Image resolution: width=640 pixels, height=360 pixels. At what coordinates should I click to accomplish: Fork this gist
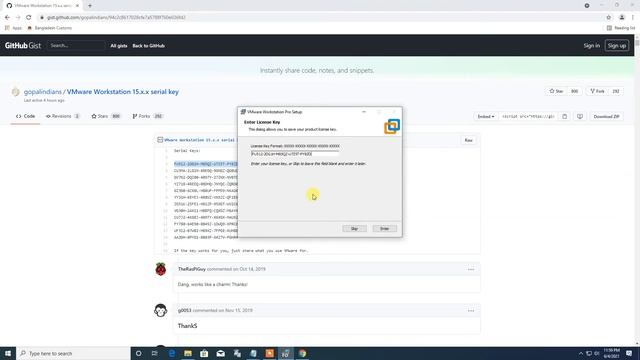point(597,91)
